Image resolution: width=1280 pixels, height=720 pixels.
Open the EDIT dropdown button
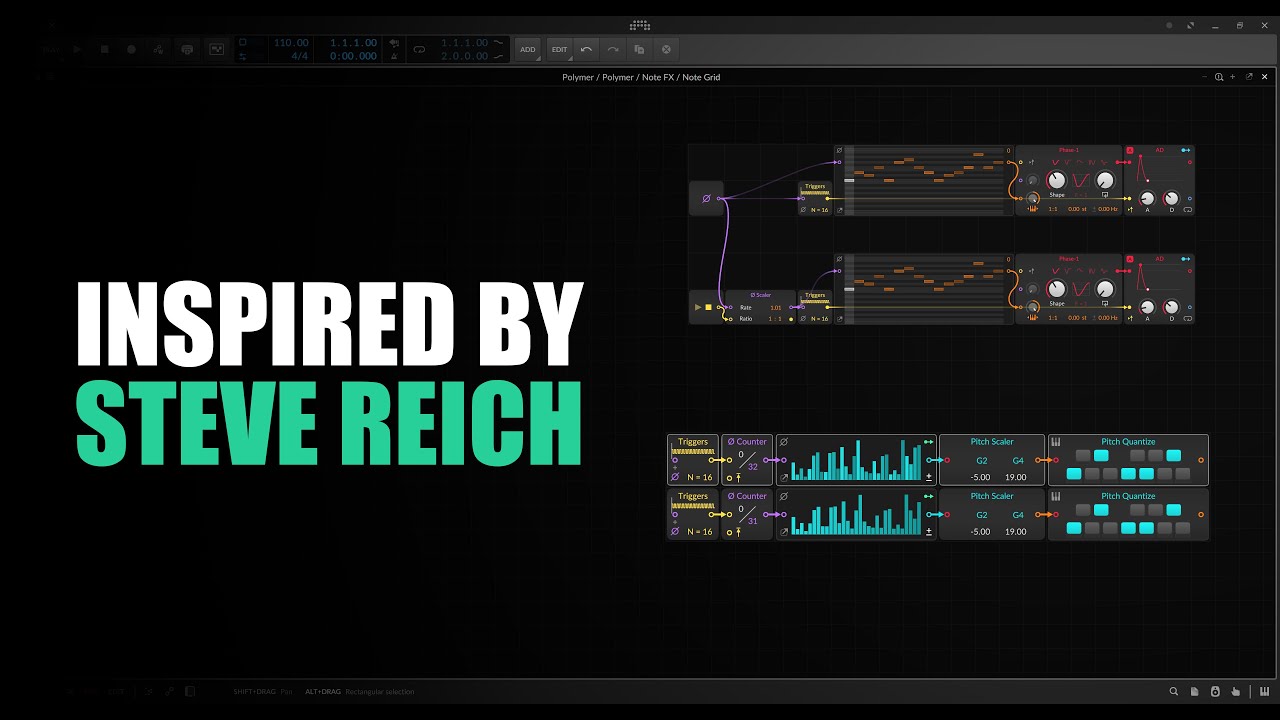(x=559, y=49)
